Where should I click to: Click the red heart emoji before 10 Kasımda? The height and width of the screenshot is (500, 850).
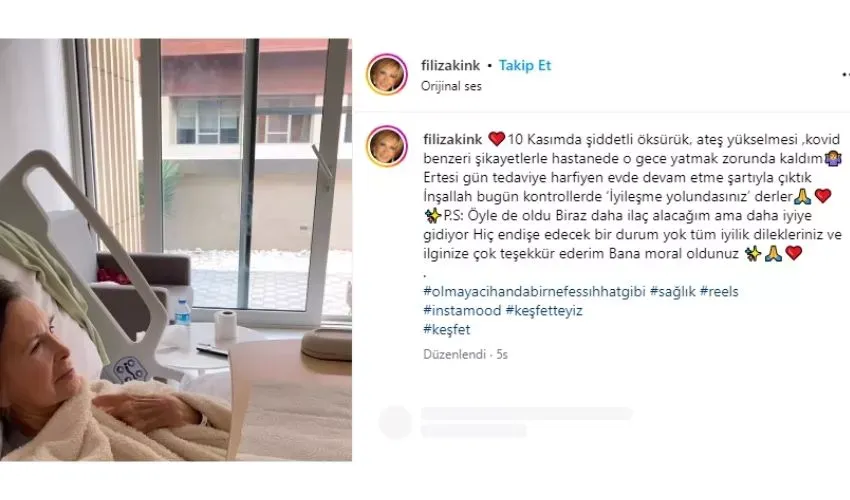click(x=496, y=139)
